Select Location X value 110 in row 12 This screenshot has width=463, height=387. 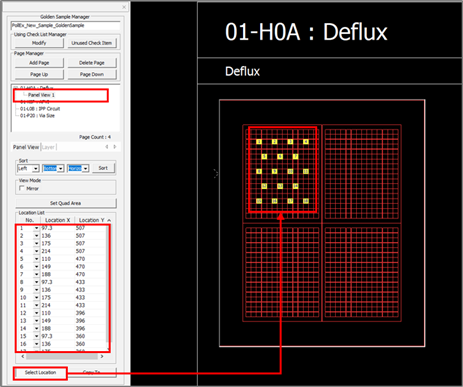click(x=46, y=313)
